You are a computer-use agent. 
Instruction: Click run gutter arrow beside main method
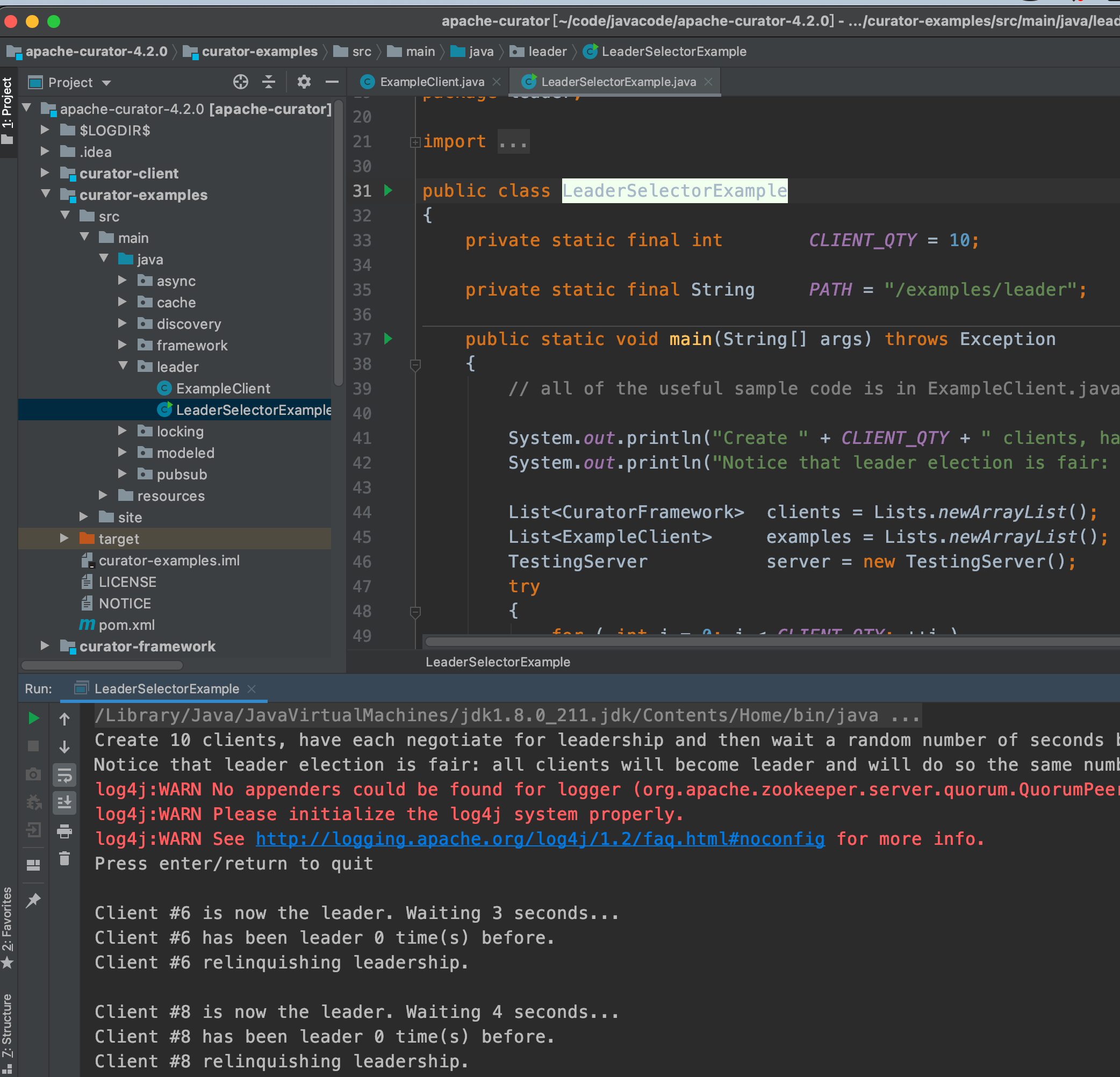(x=389, y=339)
